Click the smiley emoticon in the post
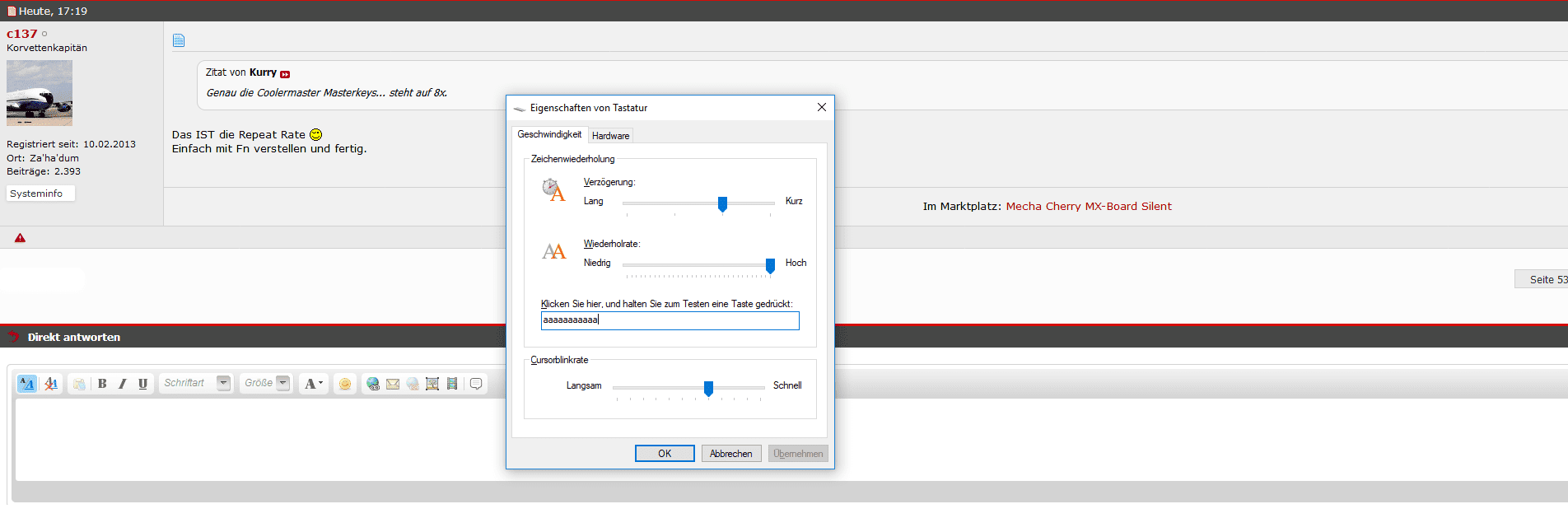The image size is (1568, 518). coord(316,134)
